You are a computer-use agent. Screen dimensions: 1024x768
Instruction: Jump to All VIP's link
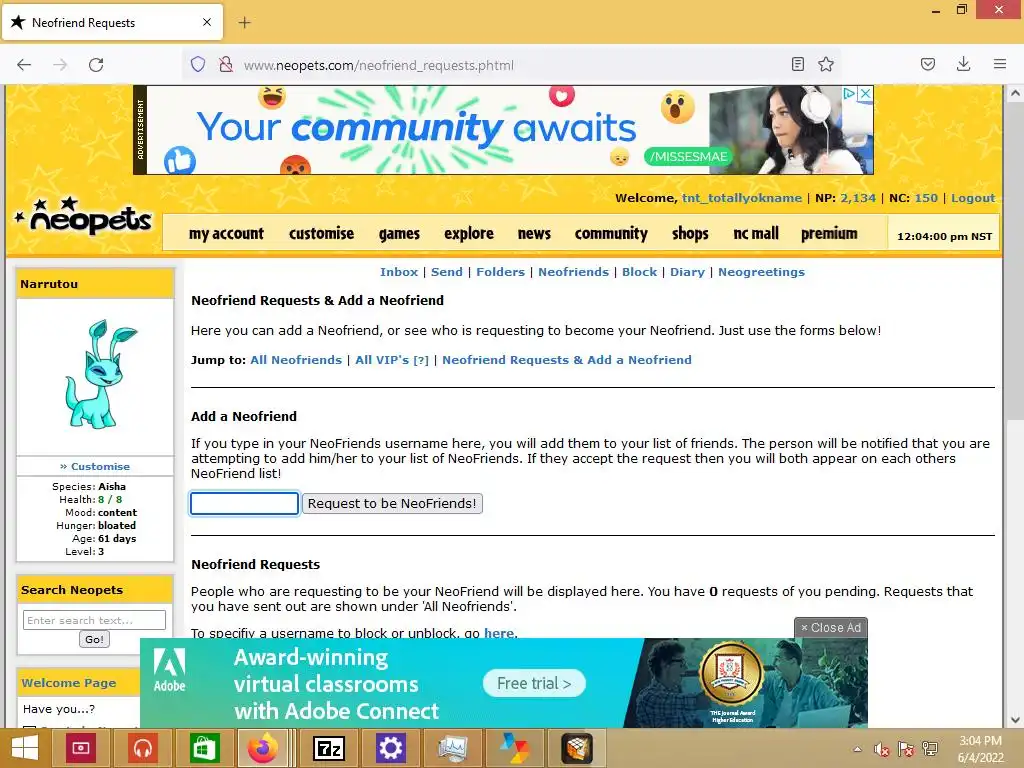382,360
